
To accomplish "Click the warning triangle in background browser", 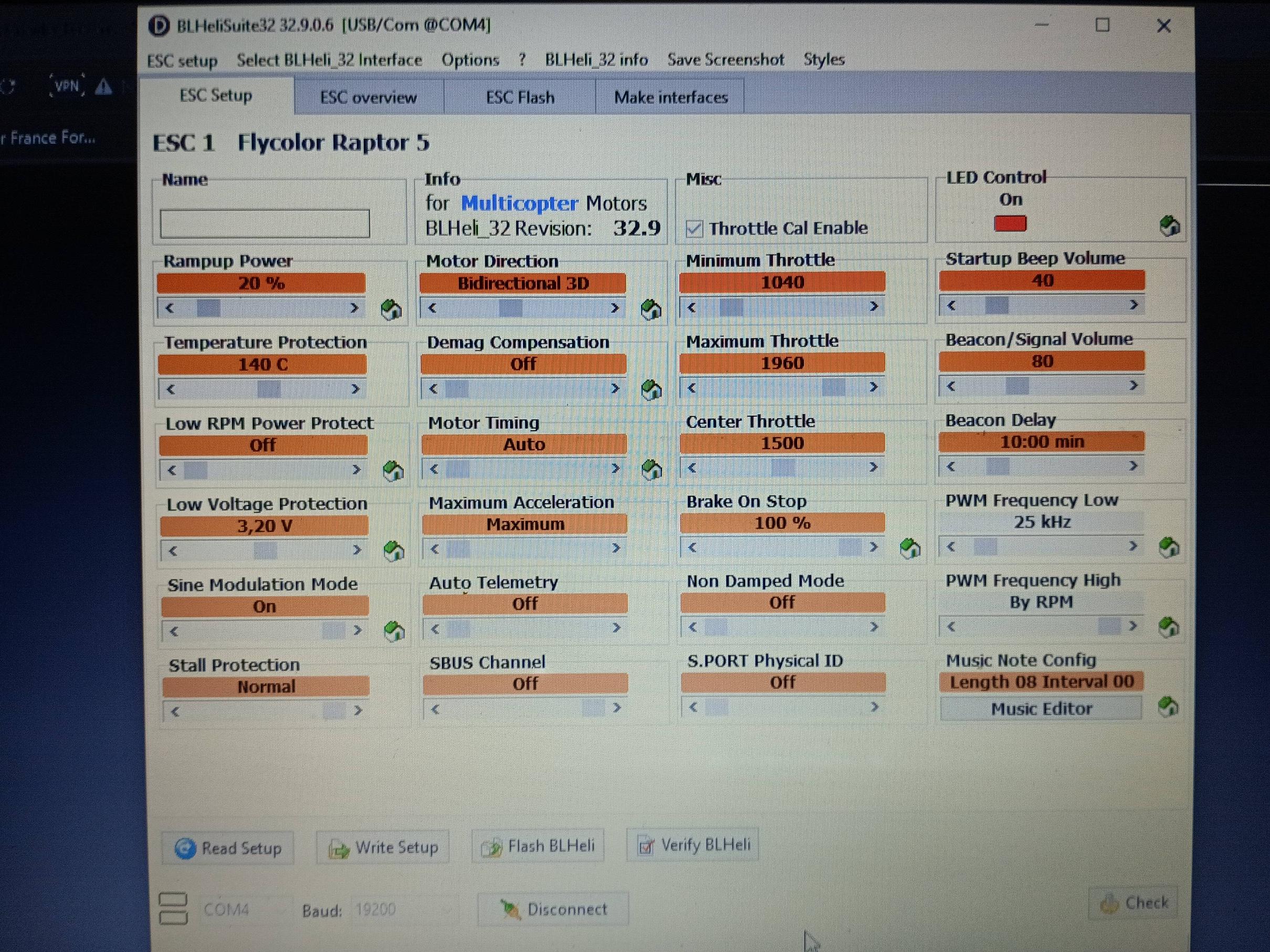I will (103, 87).
